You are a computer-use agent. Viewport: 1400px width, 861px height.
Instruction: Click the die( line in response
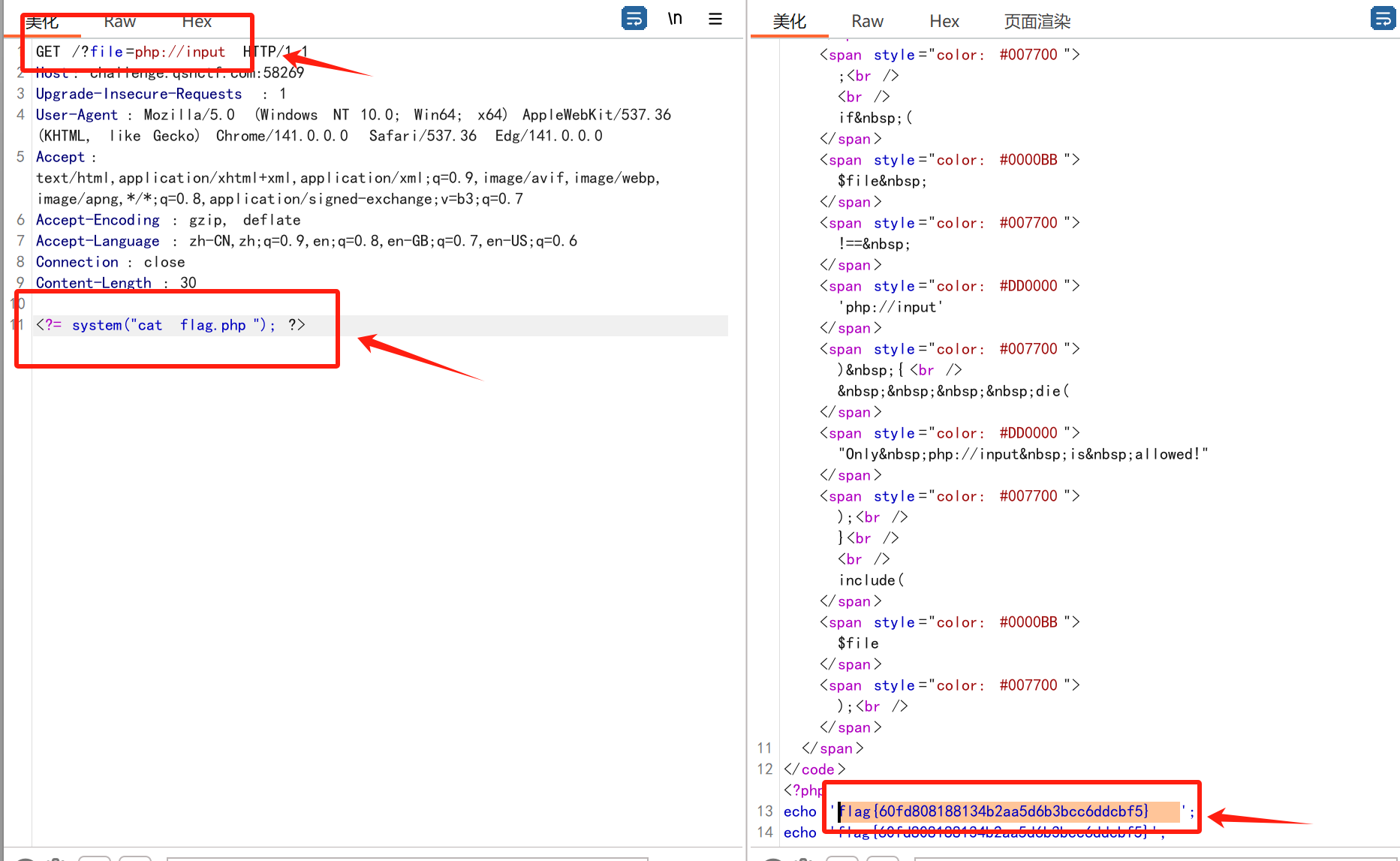pos(953,391)
